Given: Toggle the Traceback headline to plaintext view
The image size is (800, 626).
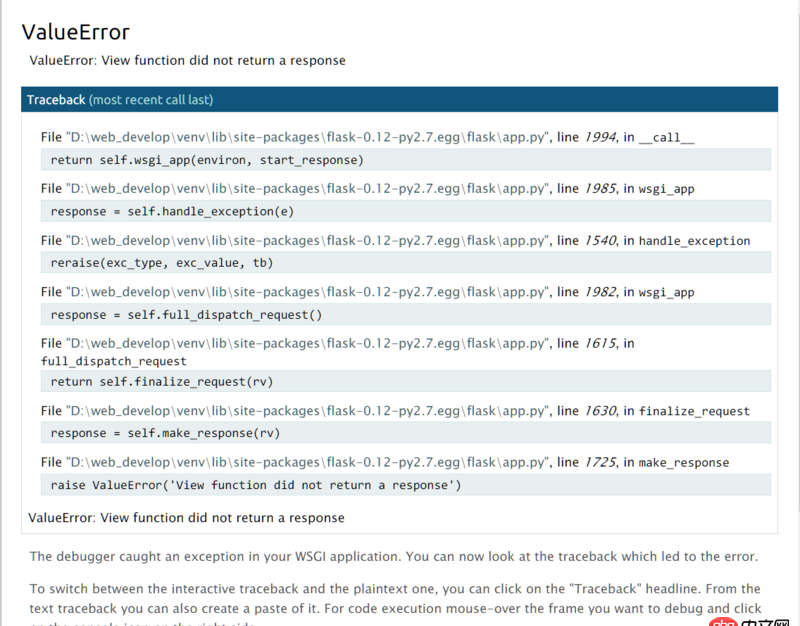Looking at the screenshot, I should click(52, 99).
